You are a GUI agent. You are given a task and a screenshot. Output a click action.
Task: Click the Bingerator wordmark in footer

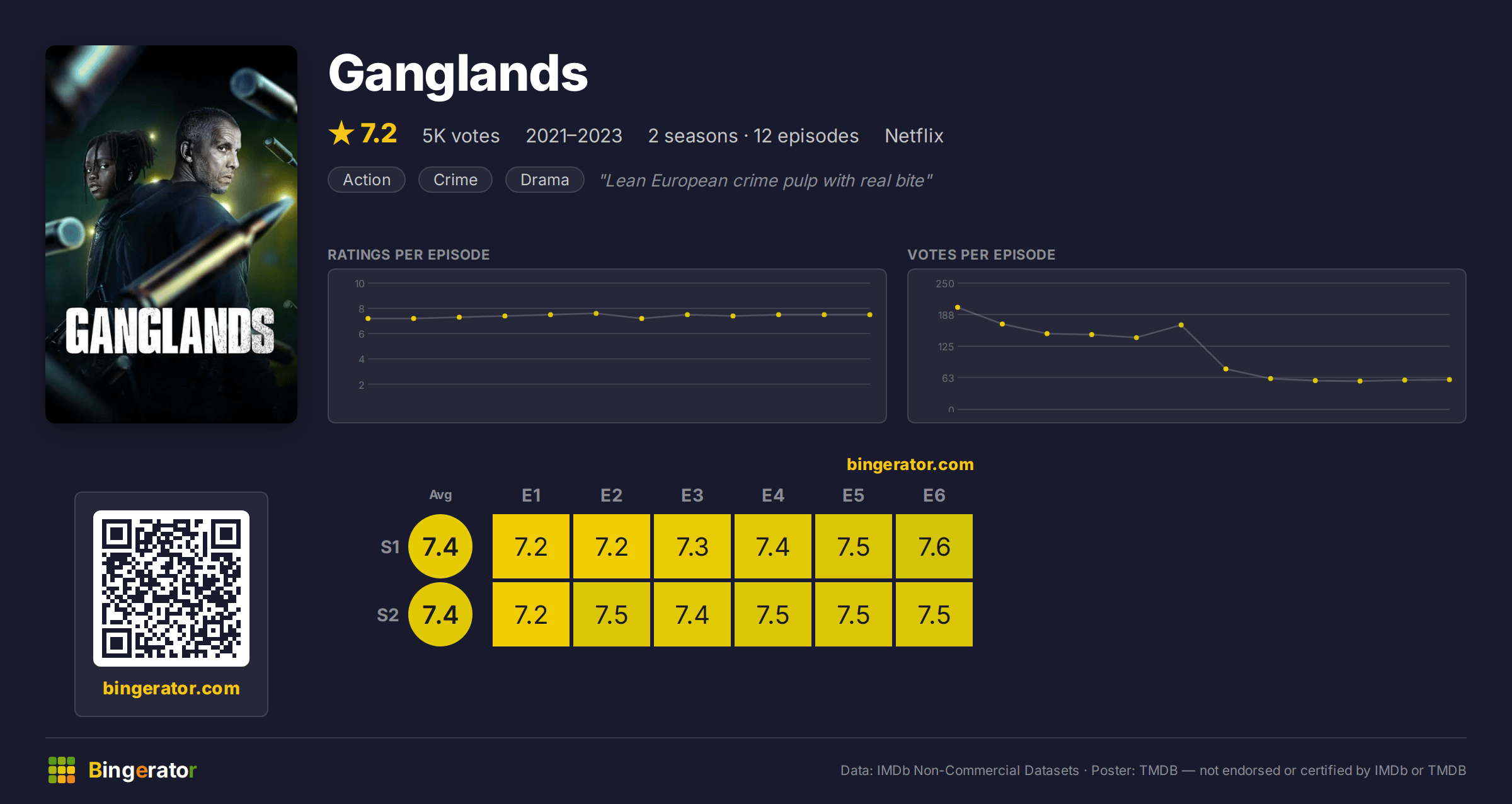point(142,770)
